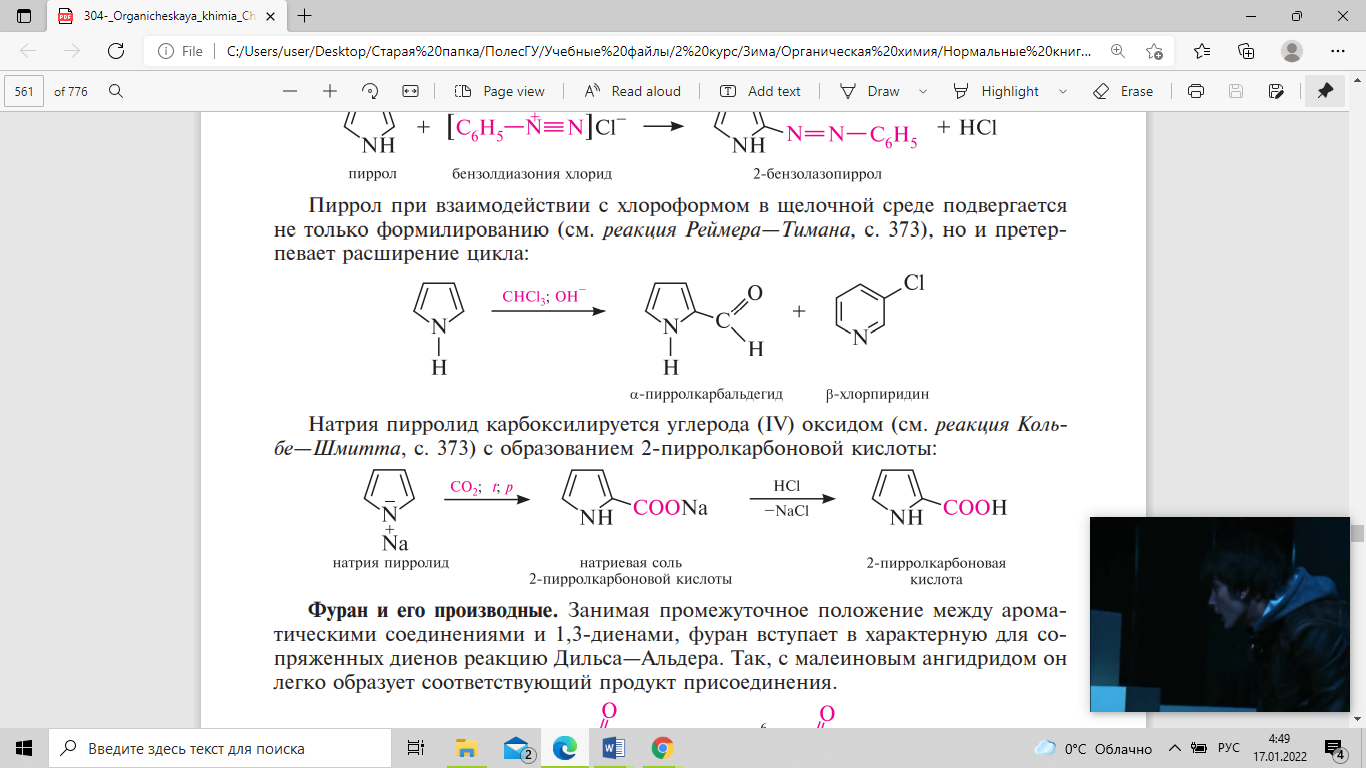Viewport: 1366px width, 768px height.
Task: Click the 'of 776' page count text
Action: [x=71, y=91]
